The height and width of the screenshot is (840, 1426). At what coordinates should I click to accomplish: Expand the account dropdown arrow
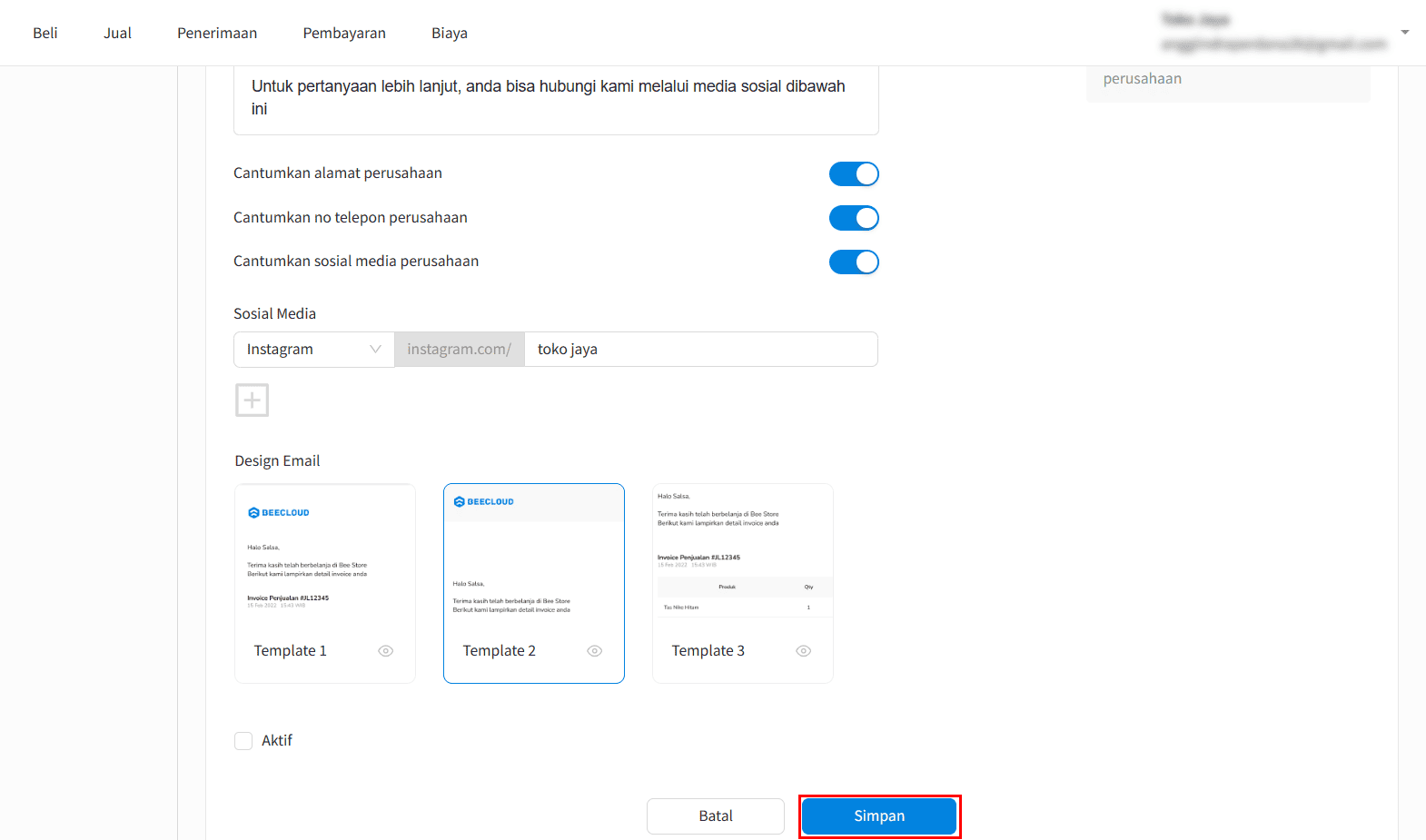click(x=1405, y=33)
